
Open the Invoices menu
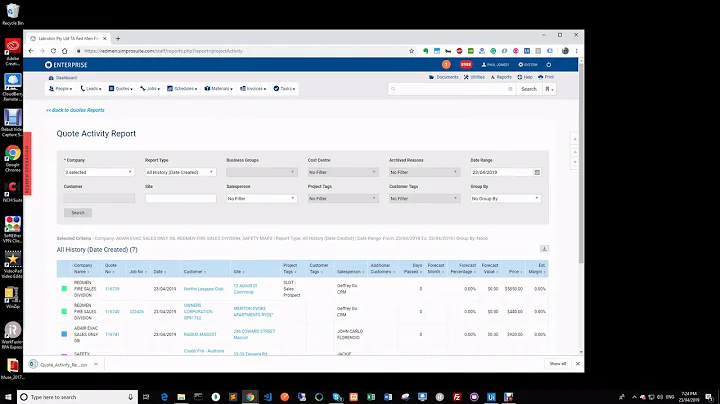pos(253,89)
